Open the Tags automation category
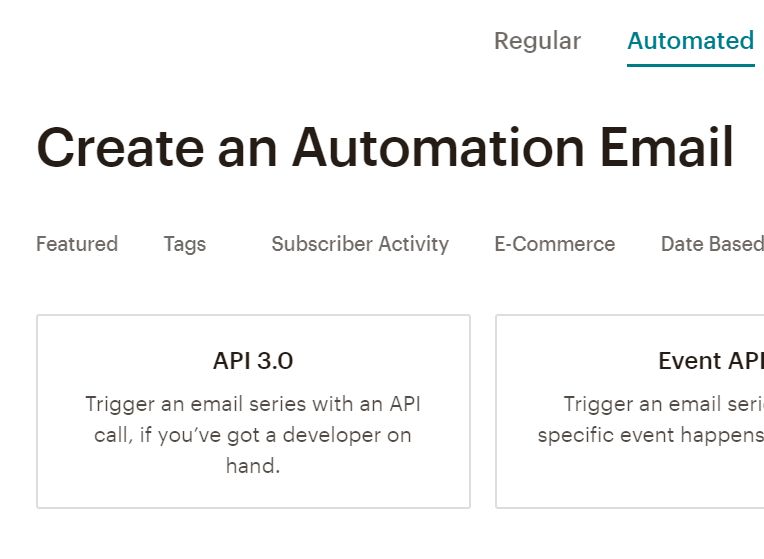764x559 pixels. 185,244
